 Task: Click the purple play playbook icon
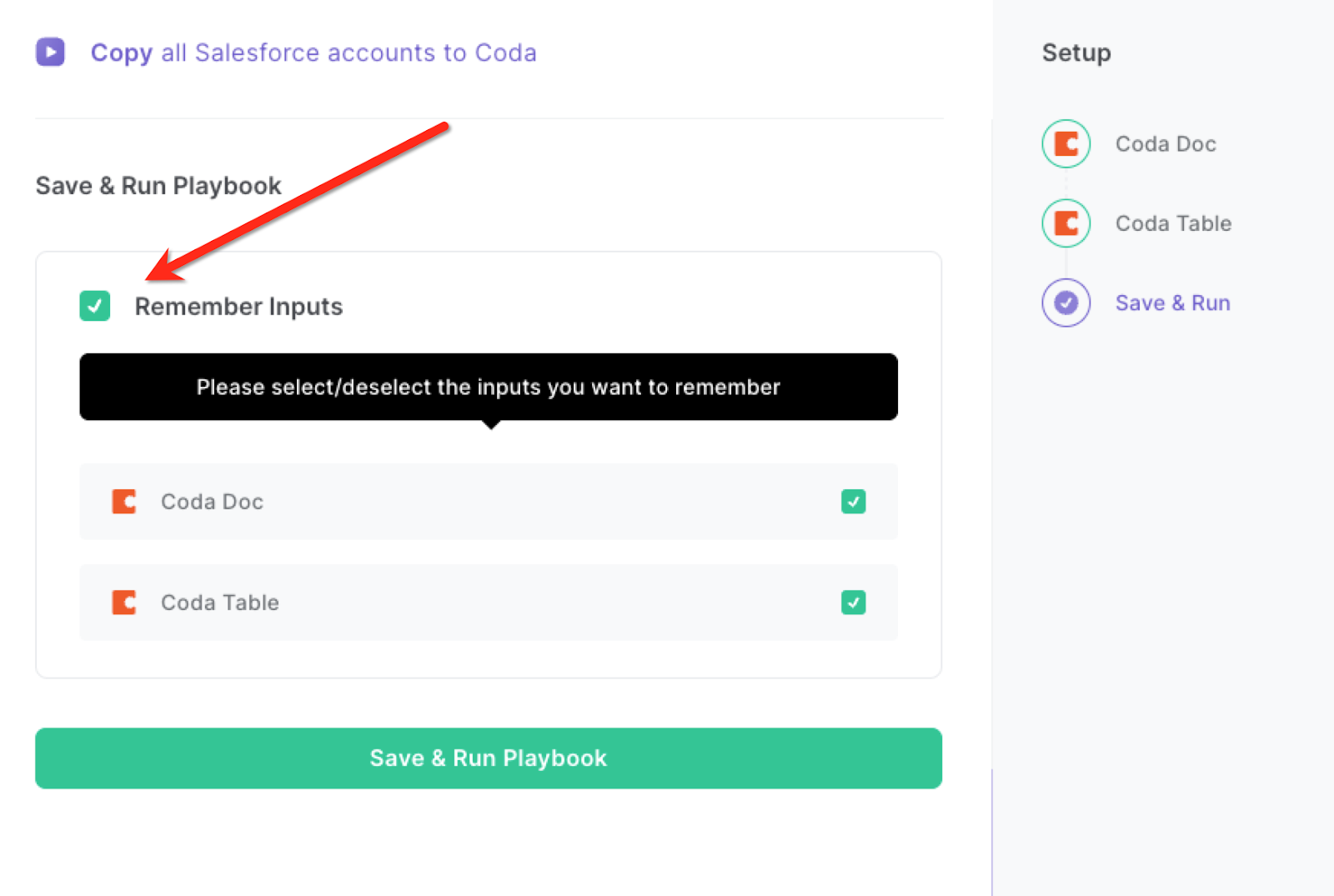click(x=50, y=52)
